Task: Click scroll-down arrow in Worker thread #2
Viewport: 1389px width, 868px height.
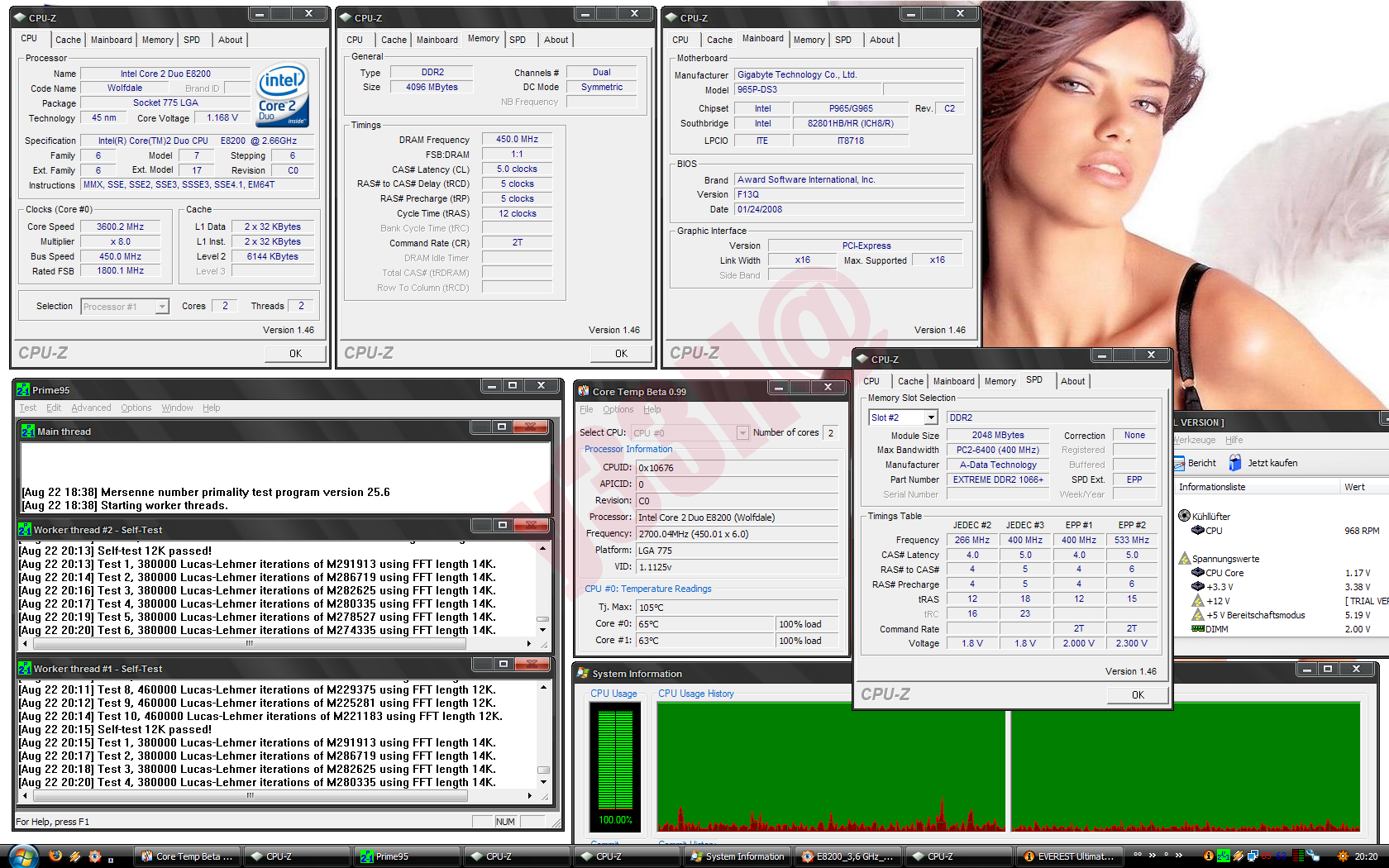Action: pyautogui.click(x=542, y=630)
